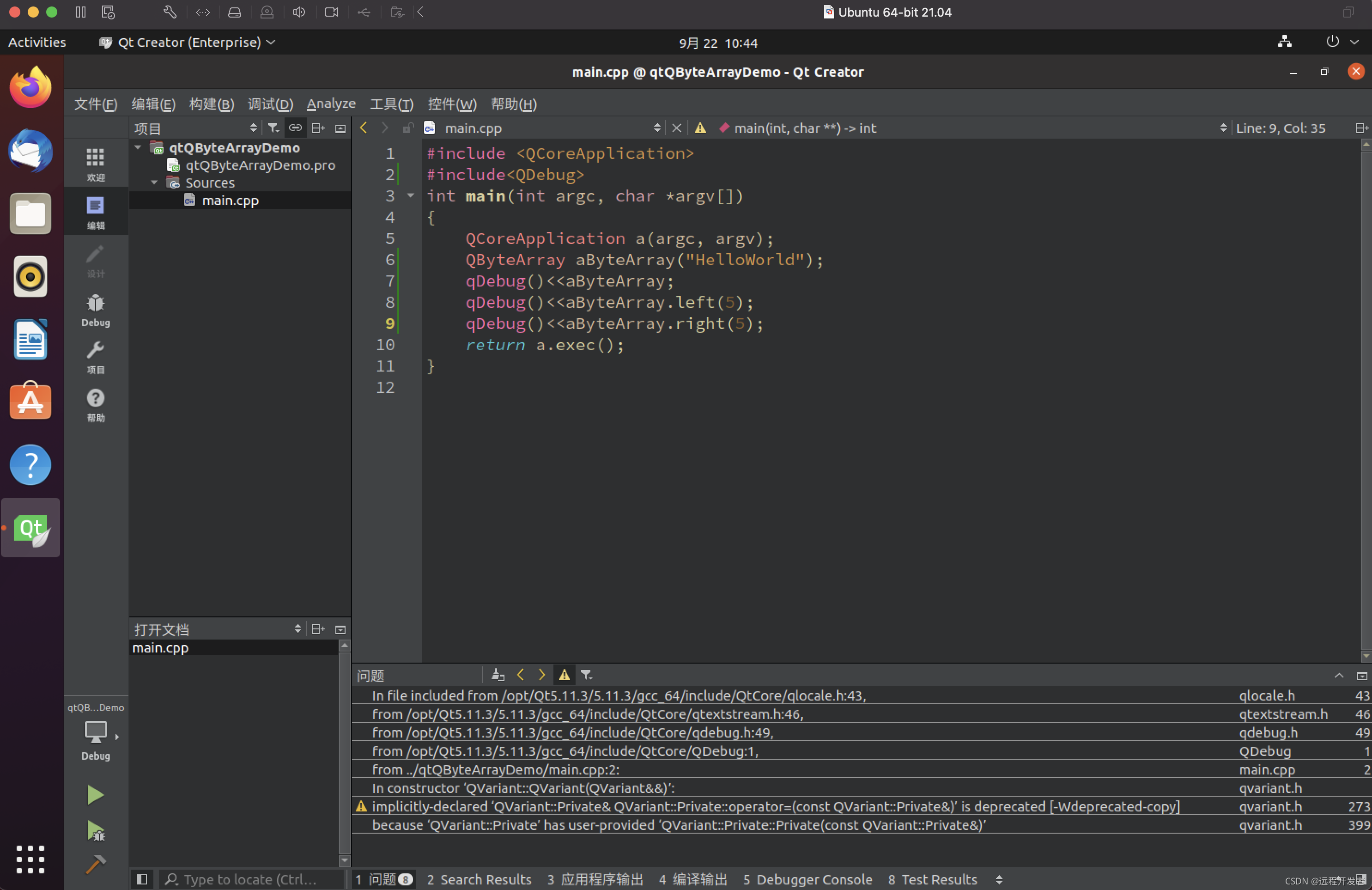Minimize the issues output pane
The width and height of the screenshot is (1372, 890).
coord(1362,676)
